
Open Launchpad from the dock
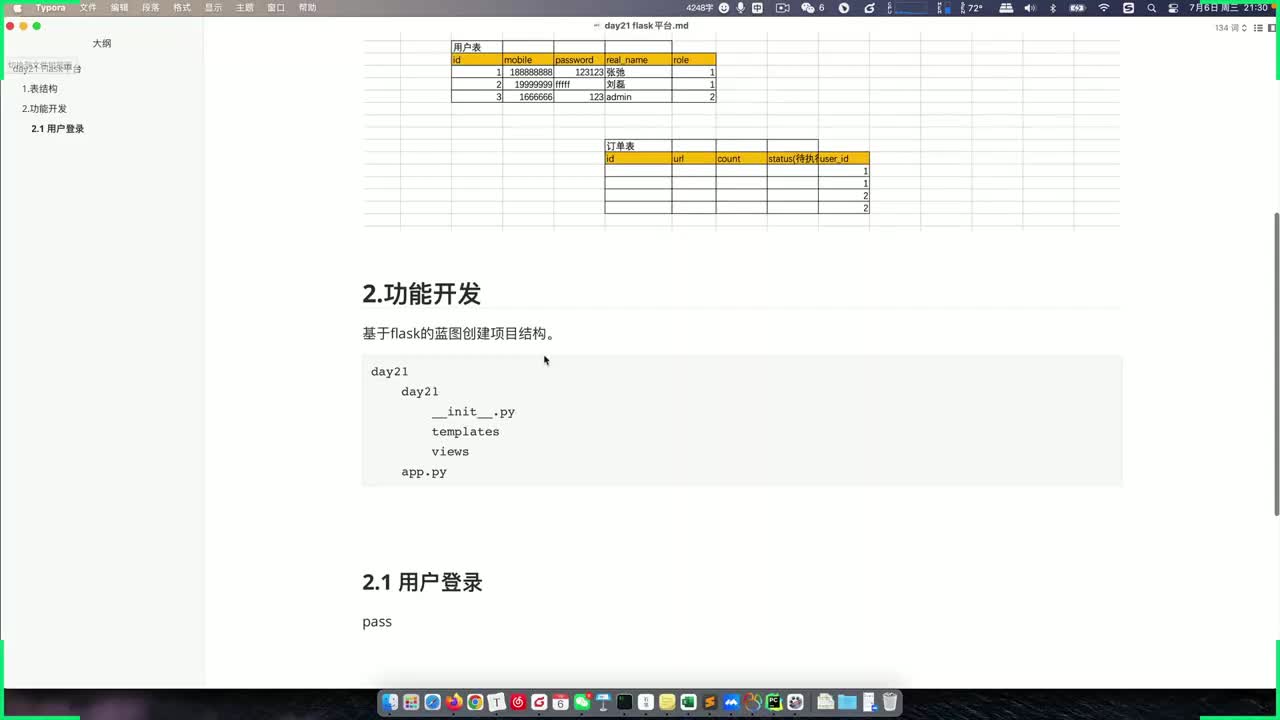411,702
